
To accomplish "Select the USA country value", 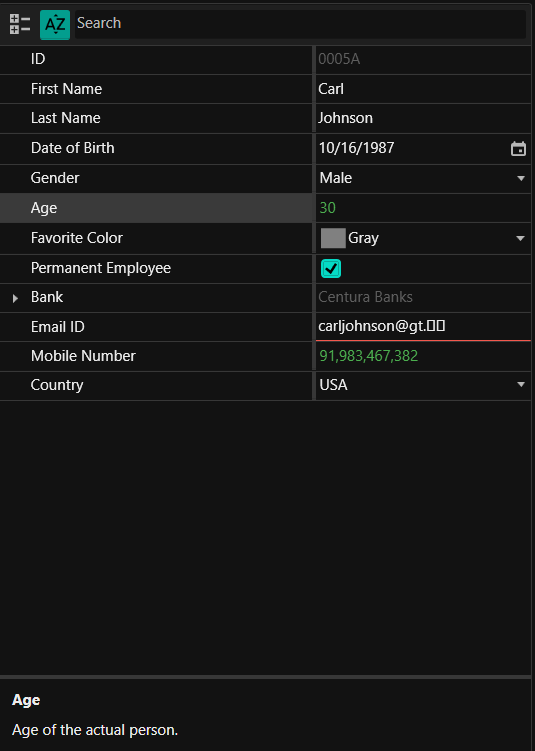I will pos(333,385).
